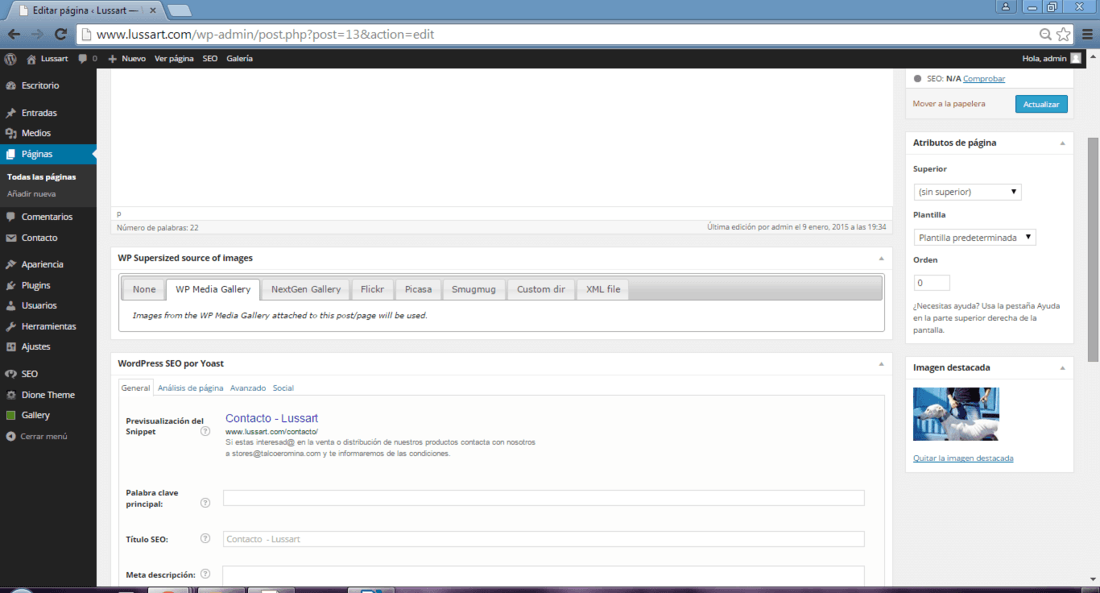Image resolution: width=1100 pixels, height=593 pixels.
Task: Open Galería in admin bar
Action: coord(239,59)
